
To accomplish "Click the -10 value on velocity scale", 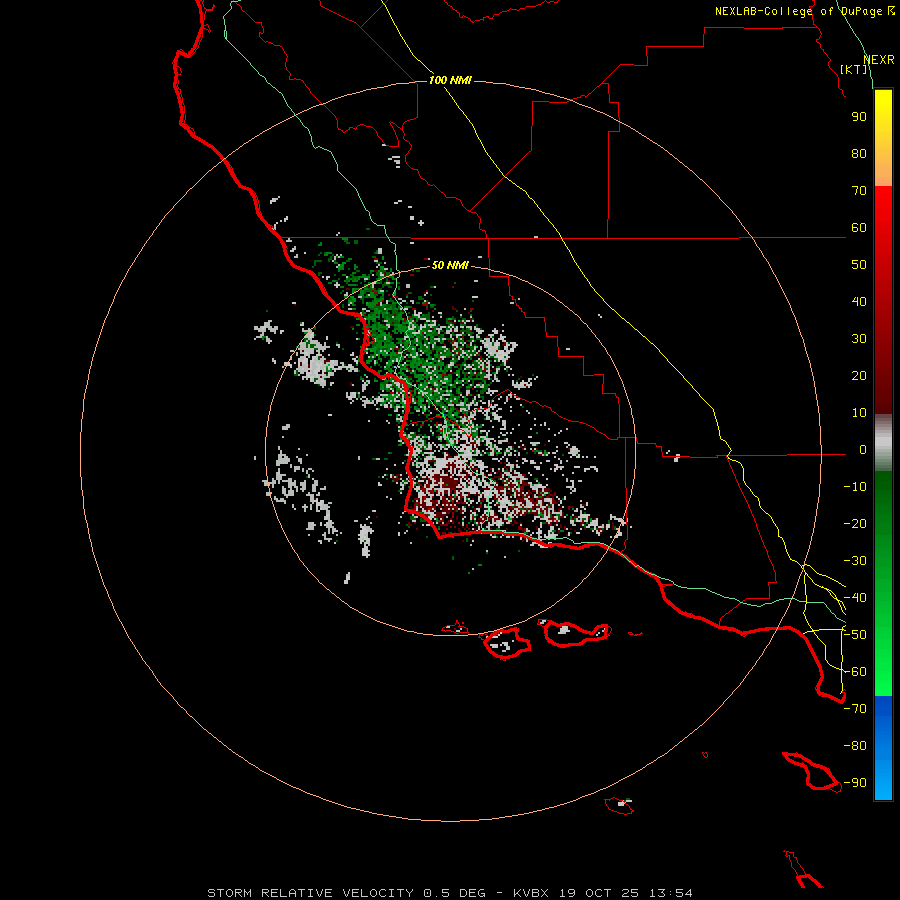I will point(855,487).
